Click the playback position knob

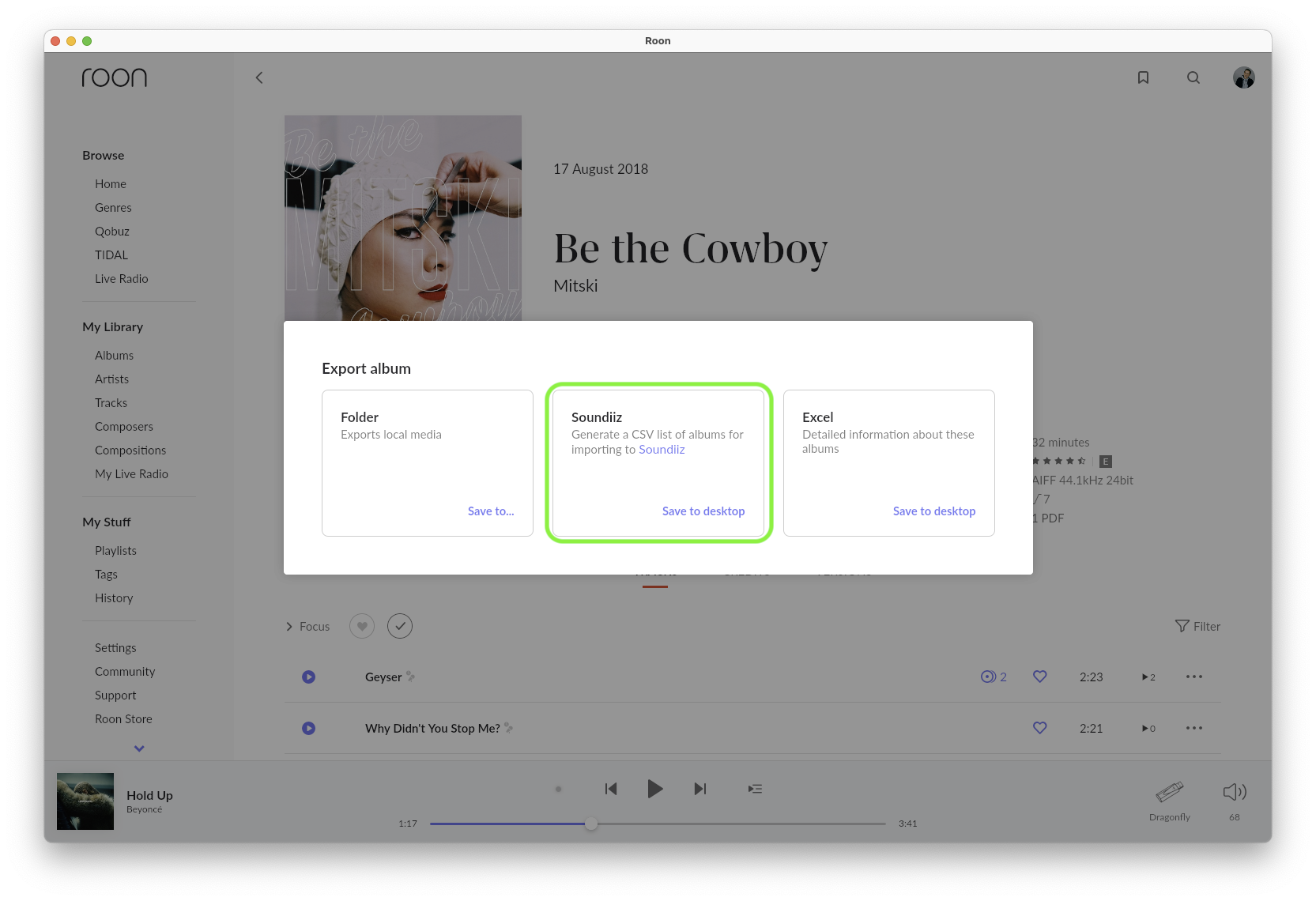[x=591, y=824]
